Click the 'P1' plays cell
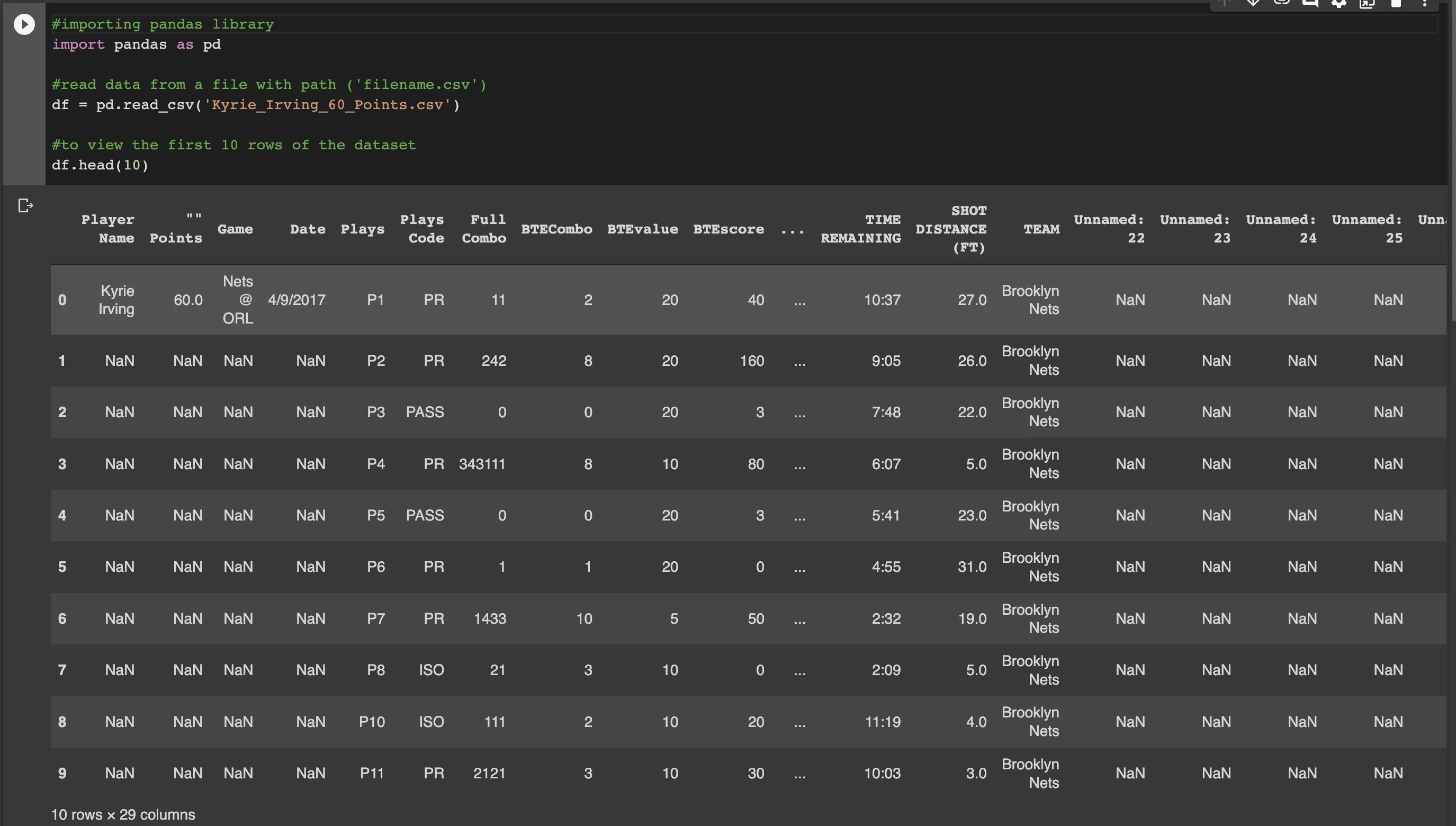The image size is (1456, 826). click(x=375, y=300)
